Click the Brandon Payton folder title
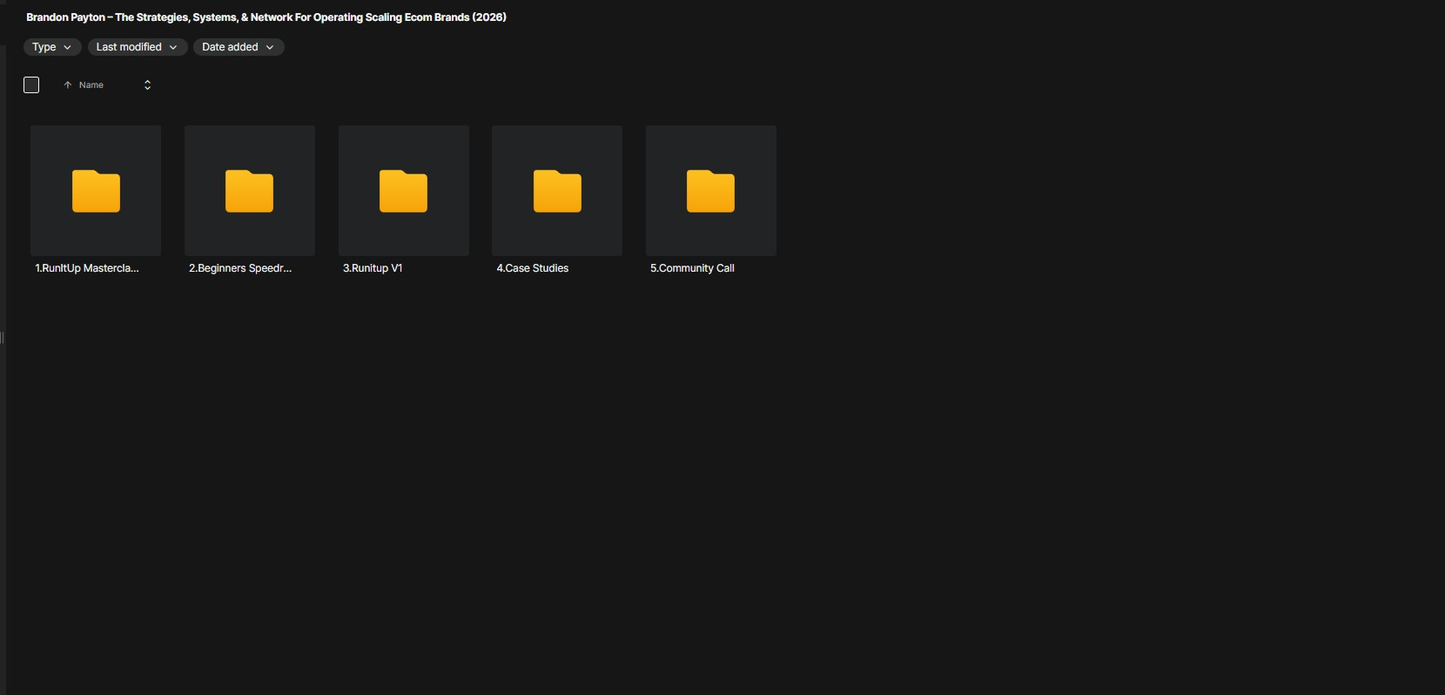Screen dimensions: 1445x695 (x=266, y=17)
